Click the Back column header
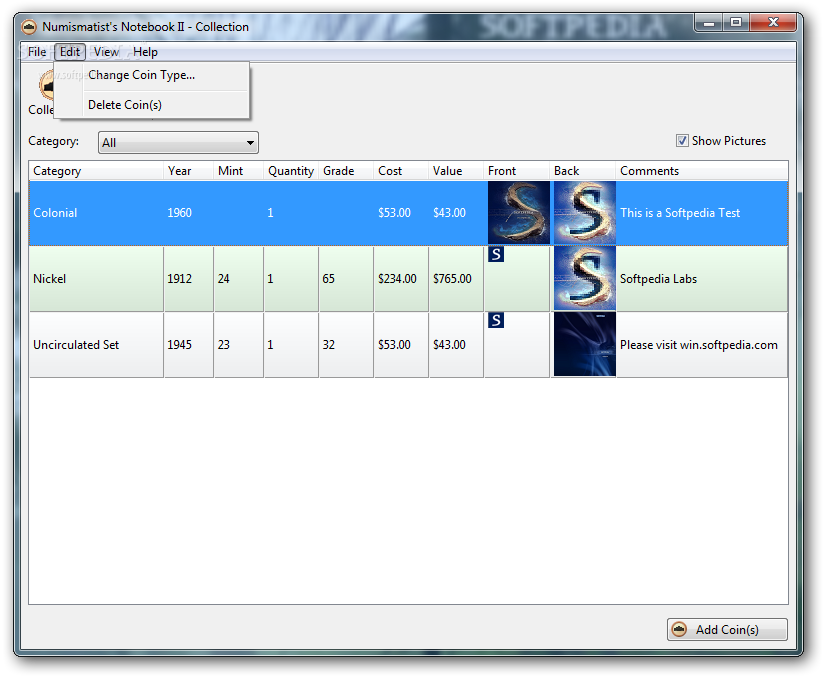Image resolution: width=824 pixels, height=677 pixels. pos(582,171)
